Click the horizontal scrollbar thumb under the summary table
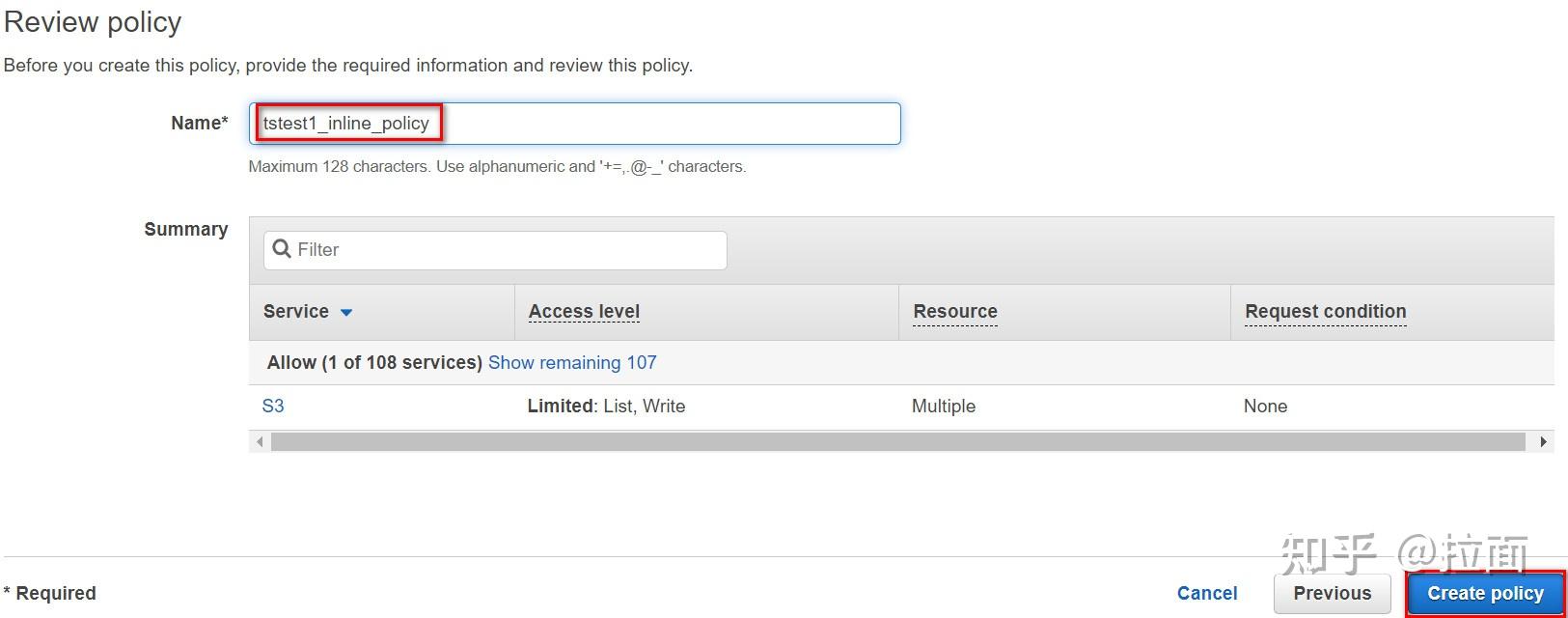 897,441
